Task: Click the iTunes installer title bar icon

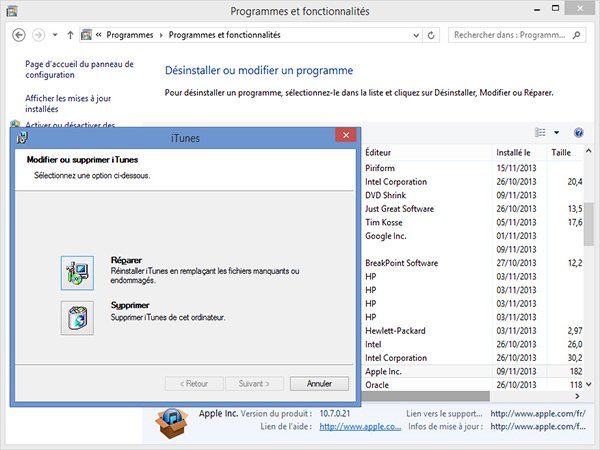Action: [x=23, y=138]
